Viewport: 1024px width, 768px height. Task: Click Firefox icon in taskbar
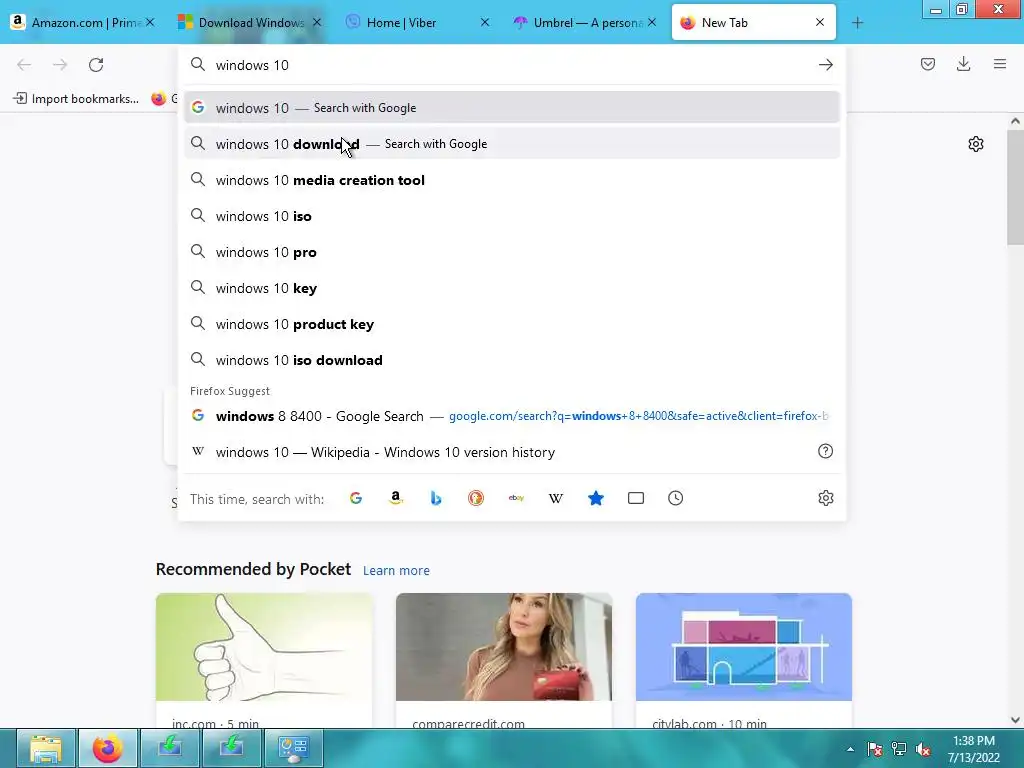pyautogui.click(x=108, y=748)
